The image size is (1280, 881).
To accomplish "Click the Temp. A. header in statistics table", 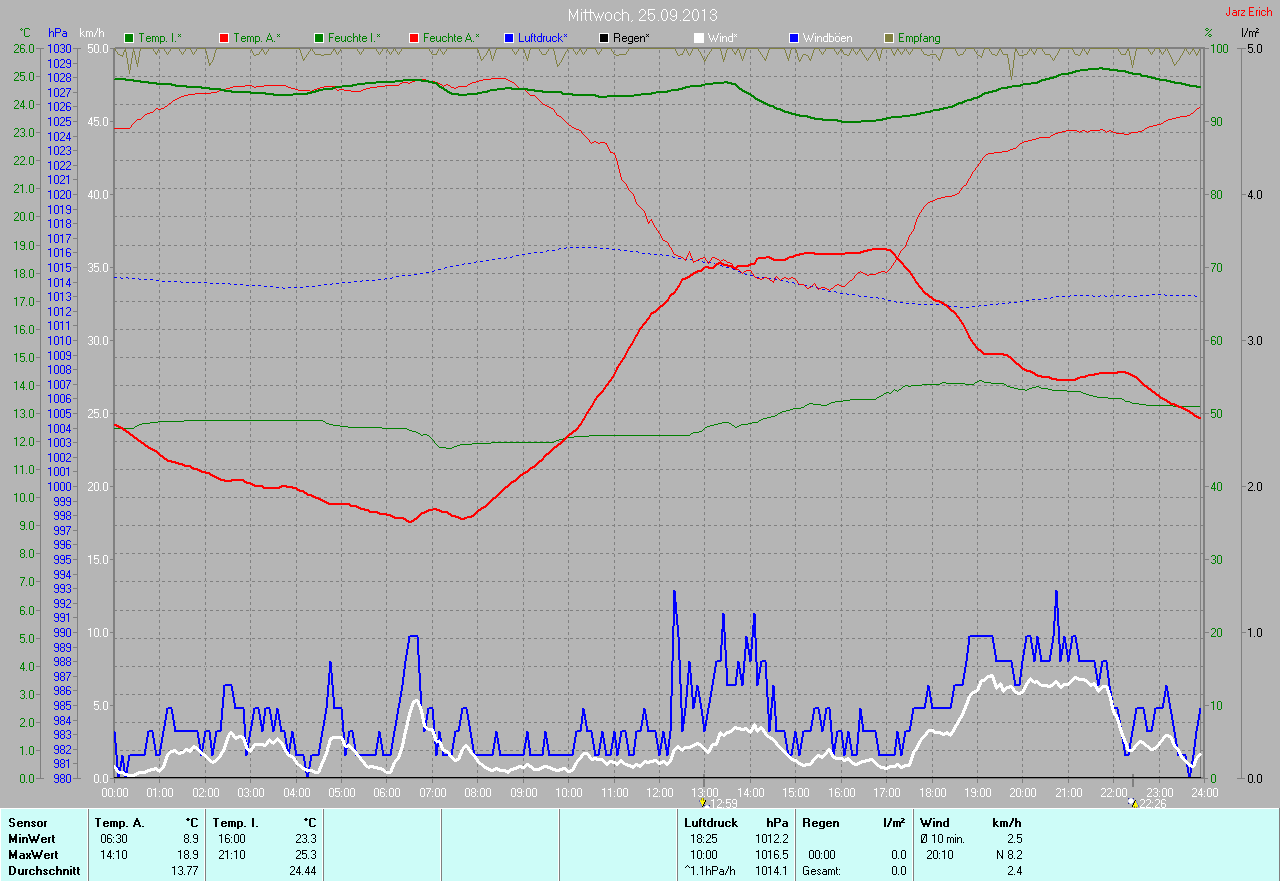I will tap(119, 823).
